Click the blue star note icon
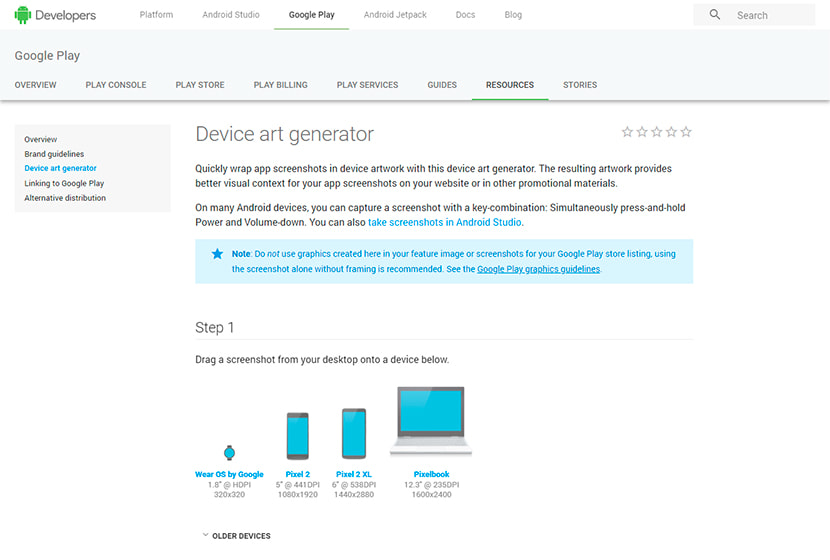The width and height of the screenshot is (830, 560). 217,254
